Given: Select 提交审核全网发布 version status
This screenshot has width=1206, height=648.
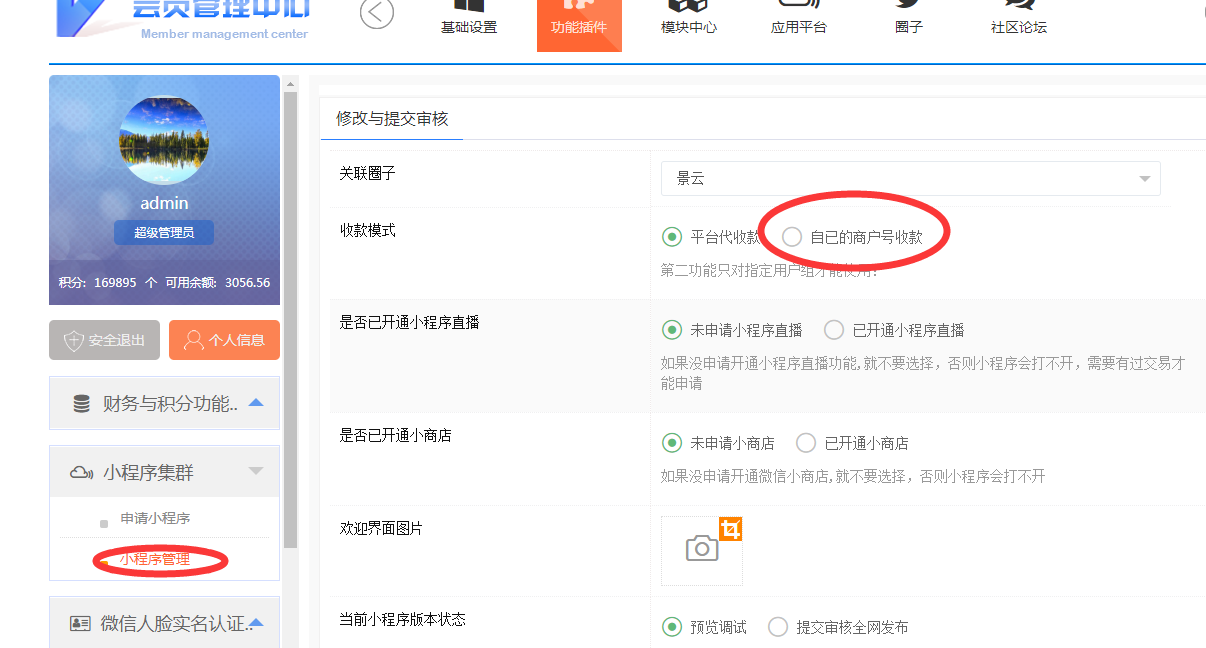Looking at the screenshot, I should coord(778,627).
